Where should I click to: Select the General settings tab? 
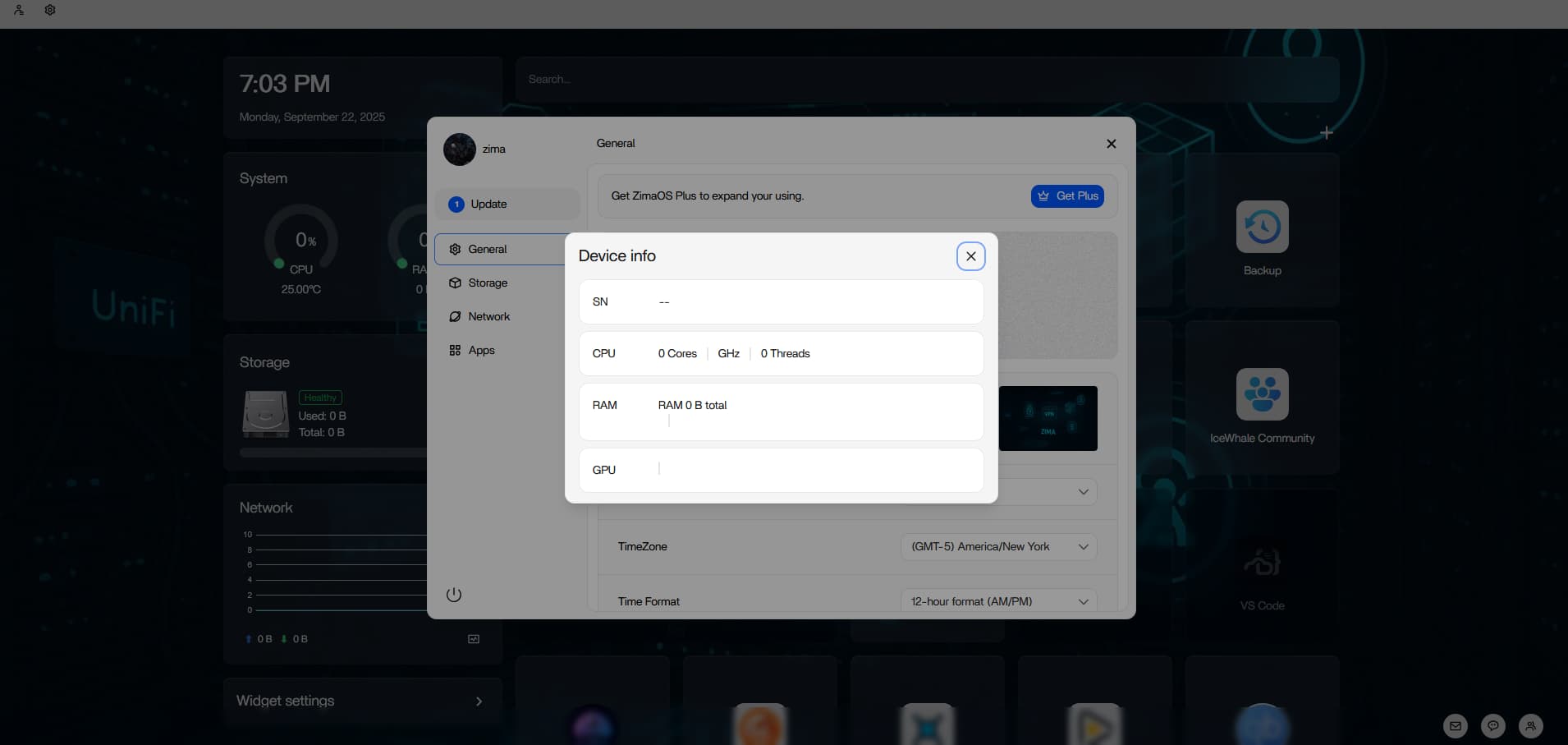click(499, 249)
